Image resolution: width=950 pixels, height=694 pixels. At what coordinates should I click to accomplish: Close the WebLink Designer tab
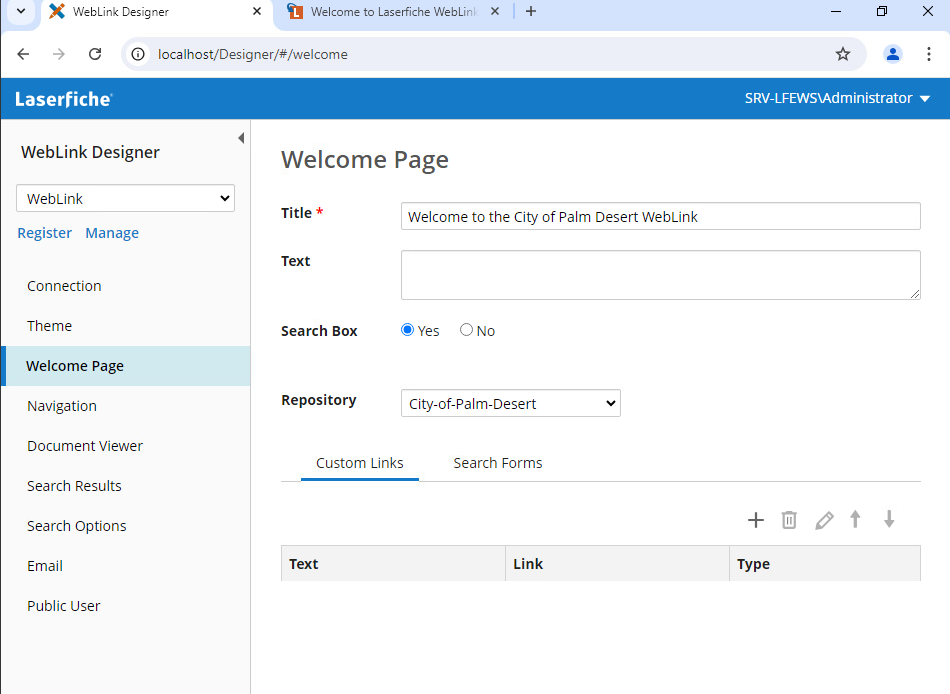tap(257, 11)
